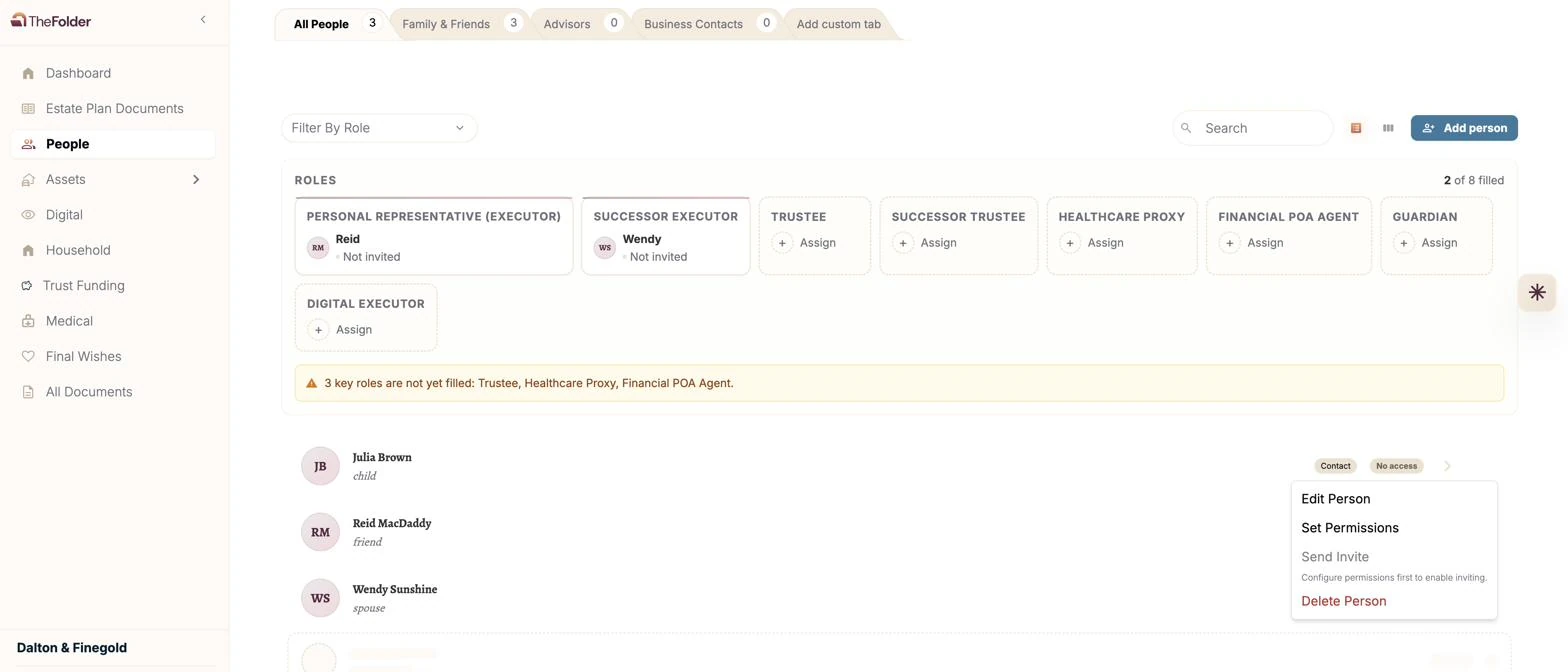This screenshot has width=1568, height=672.
Task: Click the Add person button
Action: pos(1464,128)
